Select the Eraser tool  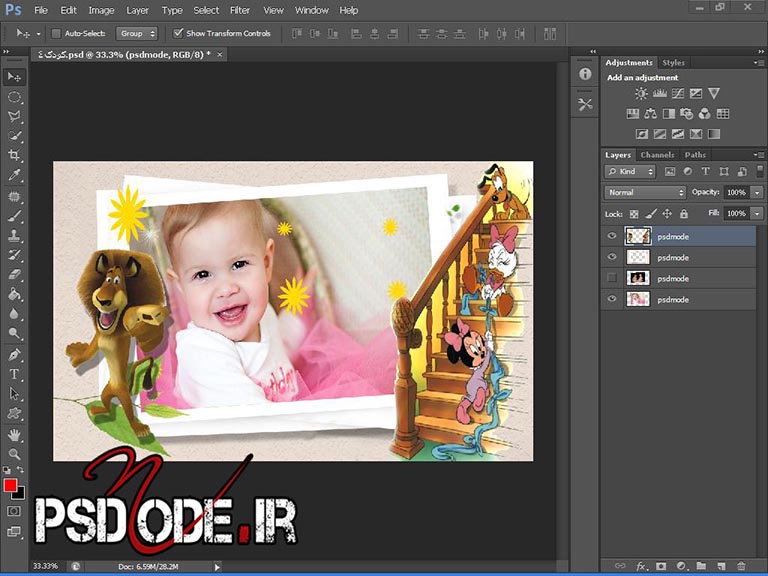click(x=14, y=274)
